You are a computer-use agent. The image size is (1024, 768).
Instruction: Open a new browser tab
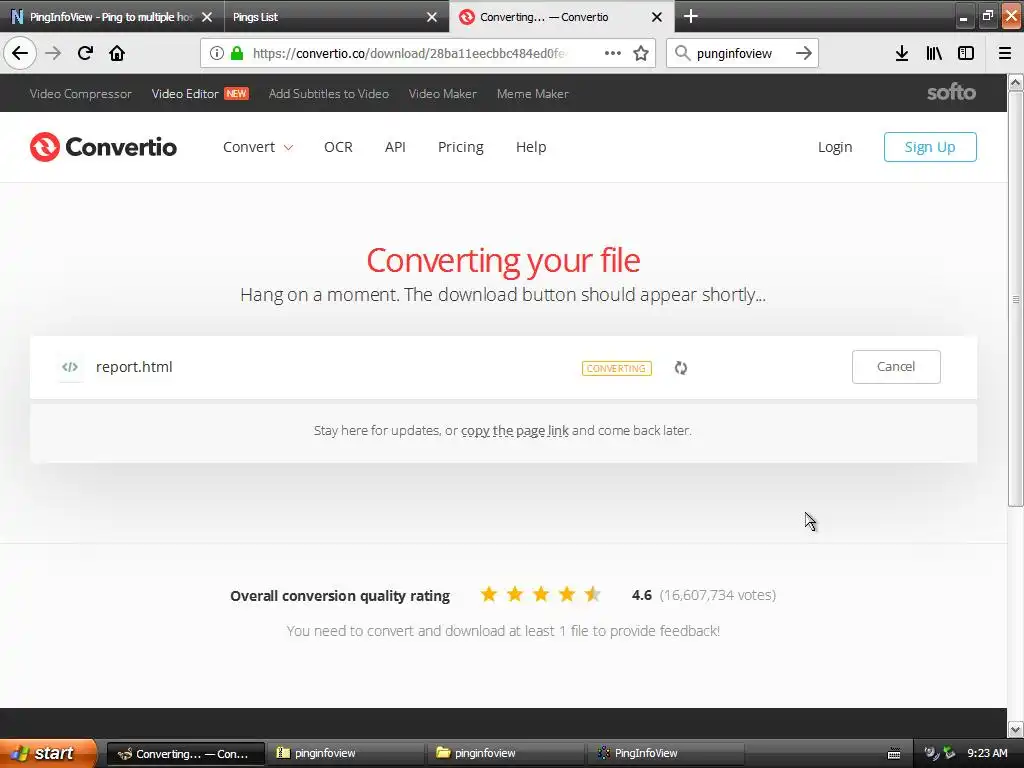[x=691, y=16]
